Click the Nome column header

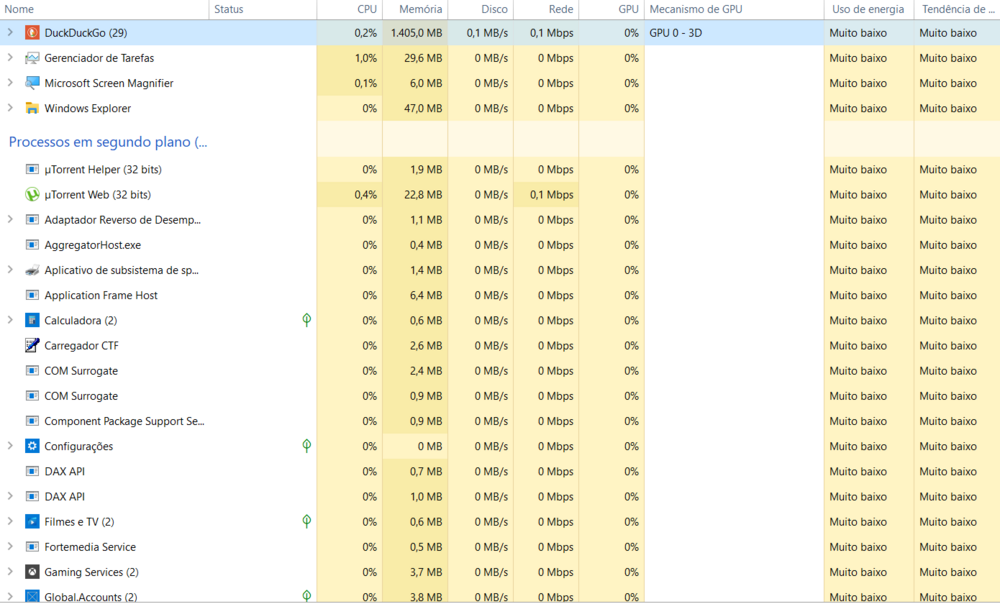click(20, 9)
